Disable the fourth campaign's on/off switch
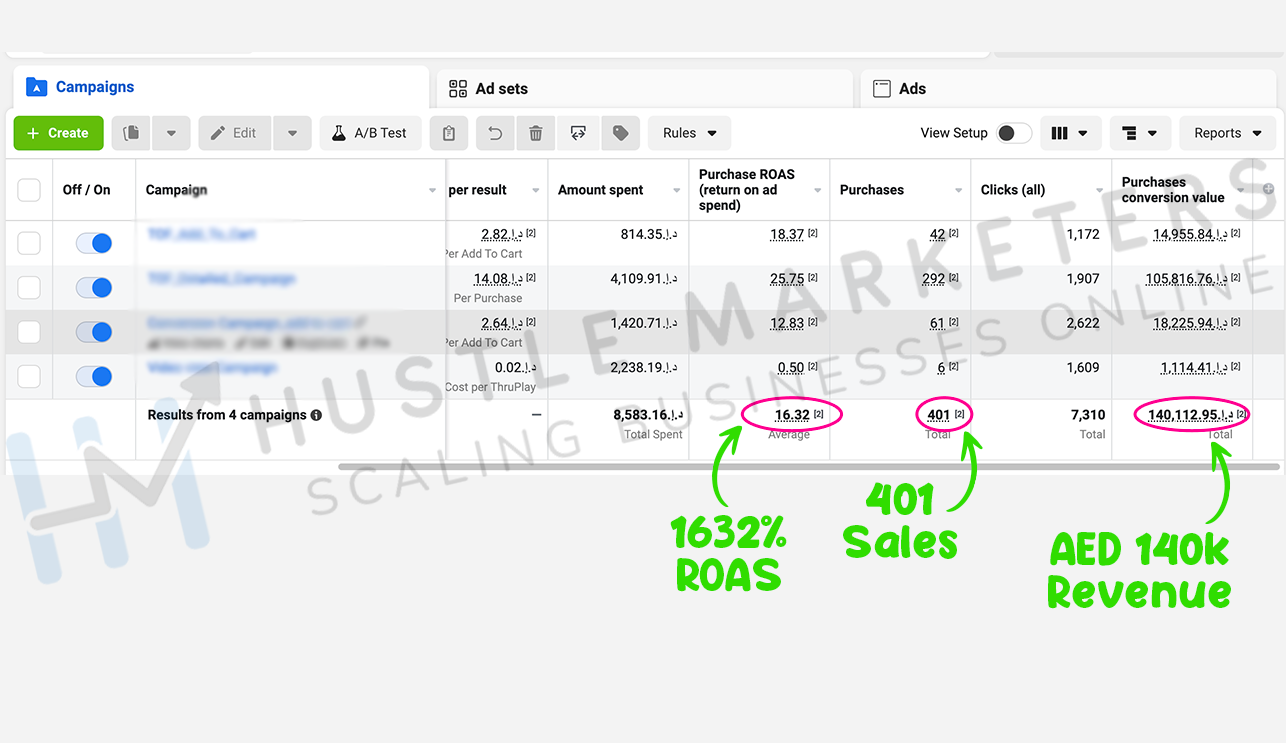Image resolution: width=1286 pixels, height=743 pixels. (x=94, y=376)
